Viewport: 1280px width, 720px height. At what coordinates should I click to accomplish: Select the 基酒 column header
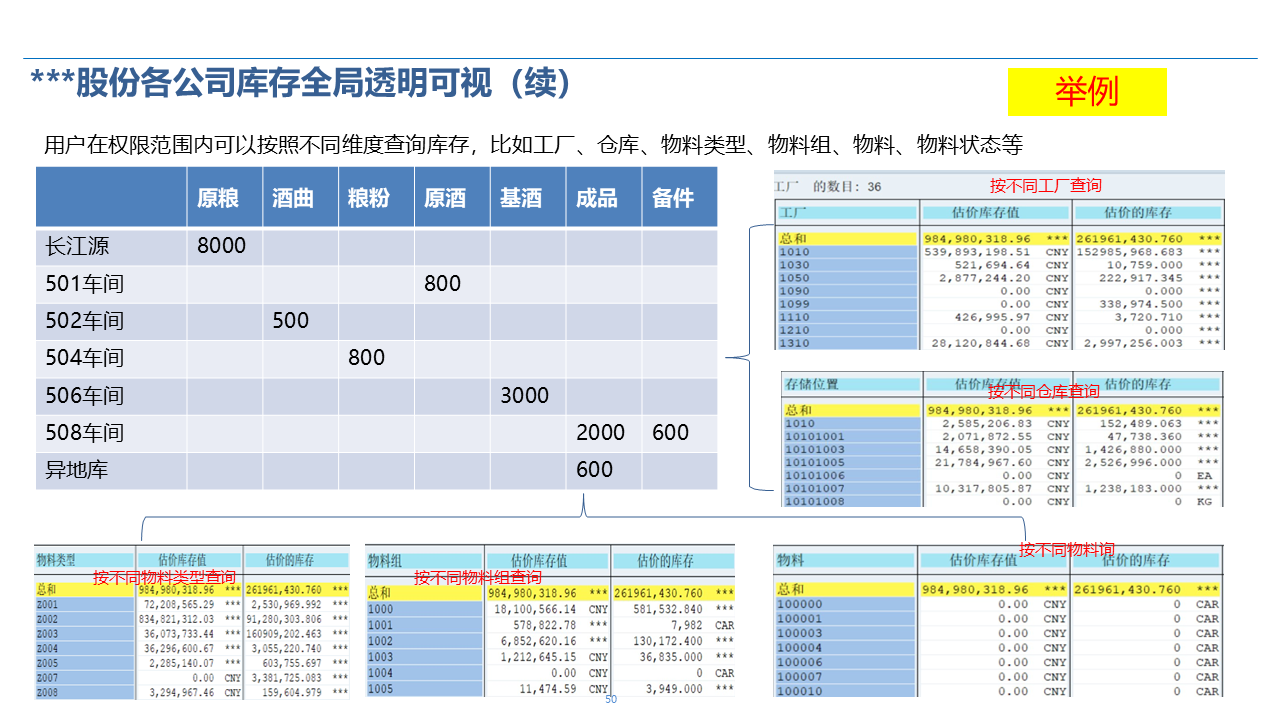(x=521, y=198)
